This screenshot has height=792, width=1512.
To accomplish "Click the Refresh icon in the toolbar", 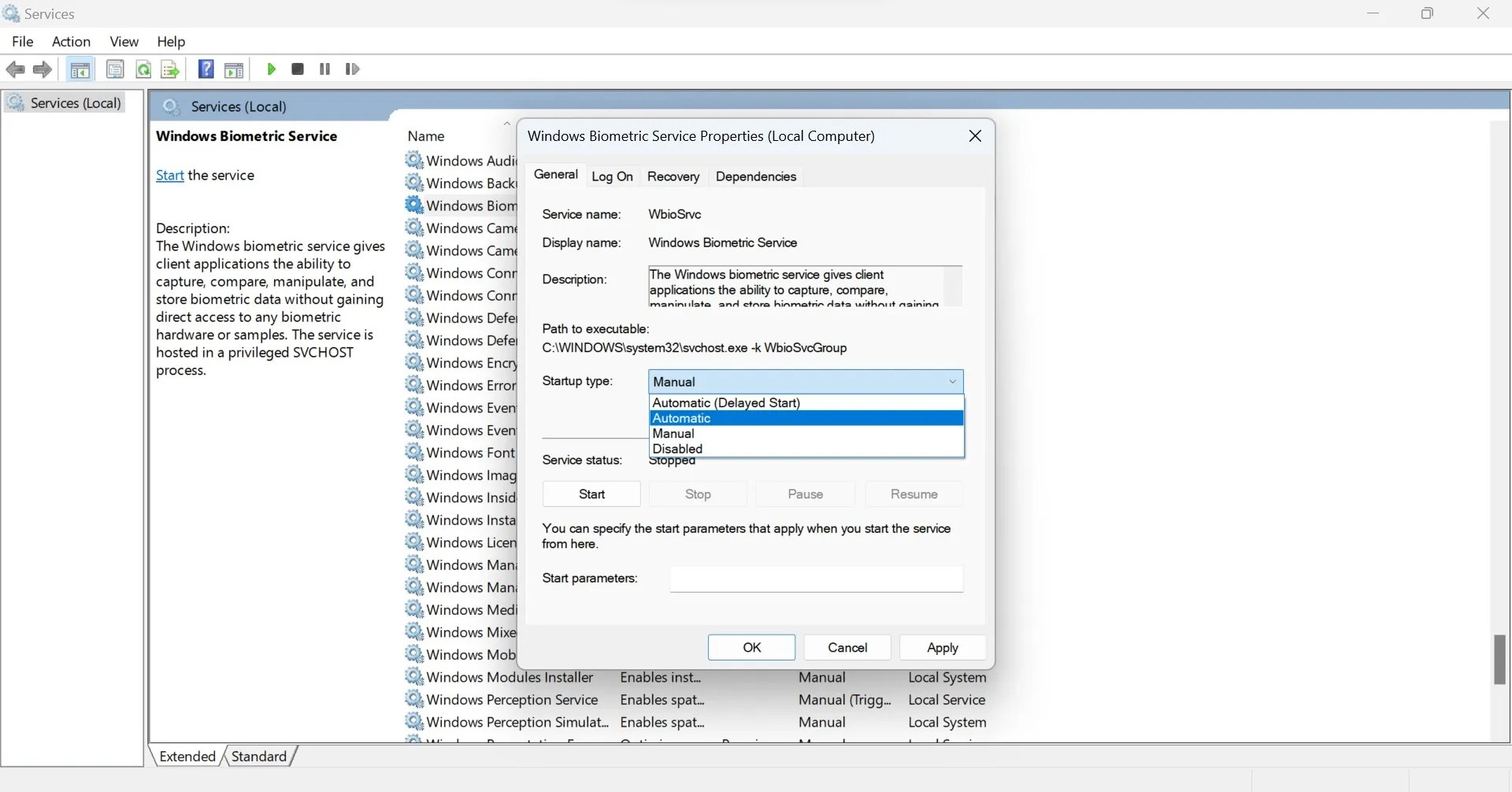I will (143, 69).
